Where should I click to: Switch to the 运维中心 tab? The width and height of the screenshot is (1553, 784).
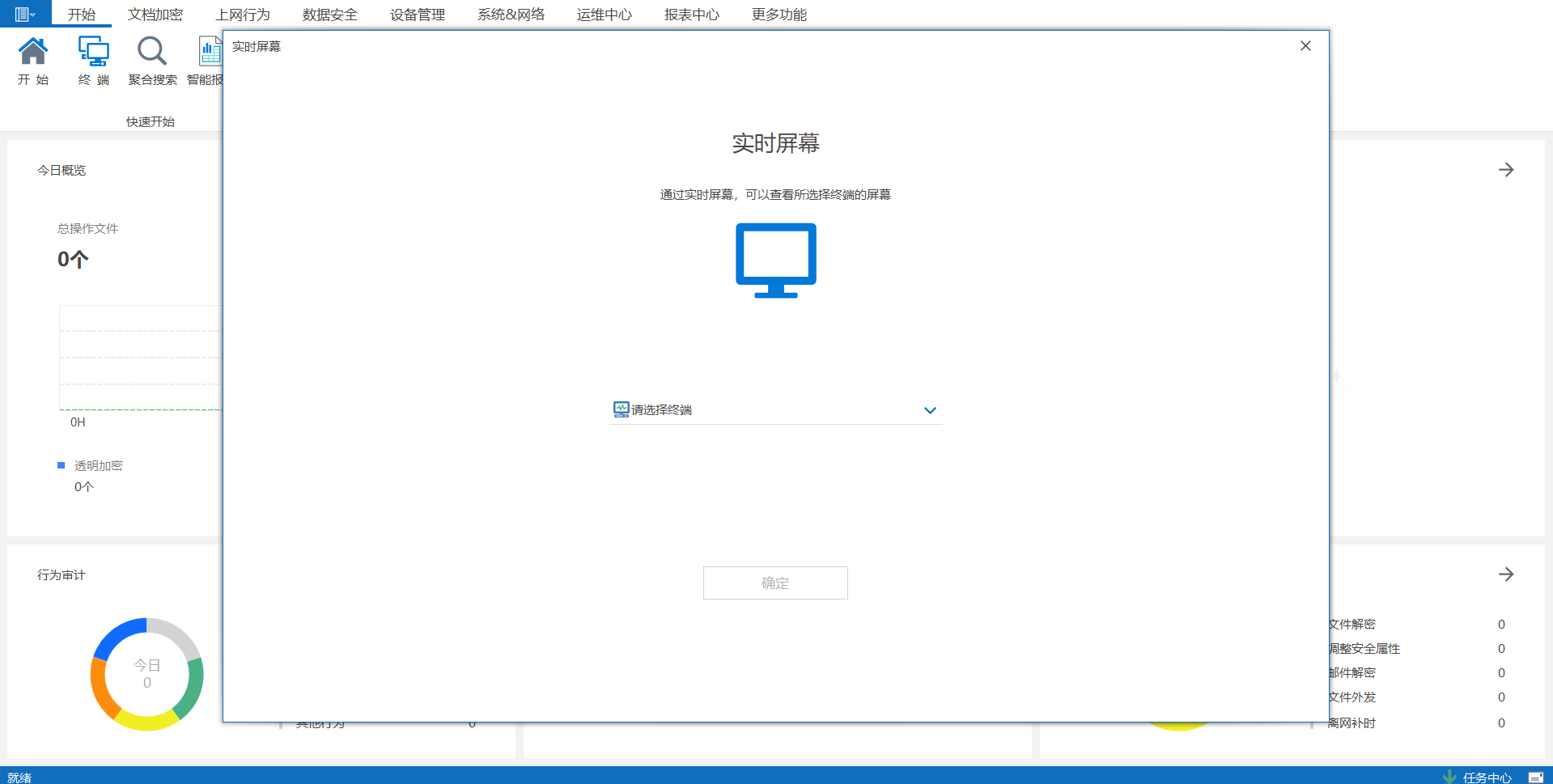tap(605, 15)
